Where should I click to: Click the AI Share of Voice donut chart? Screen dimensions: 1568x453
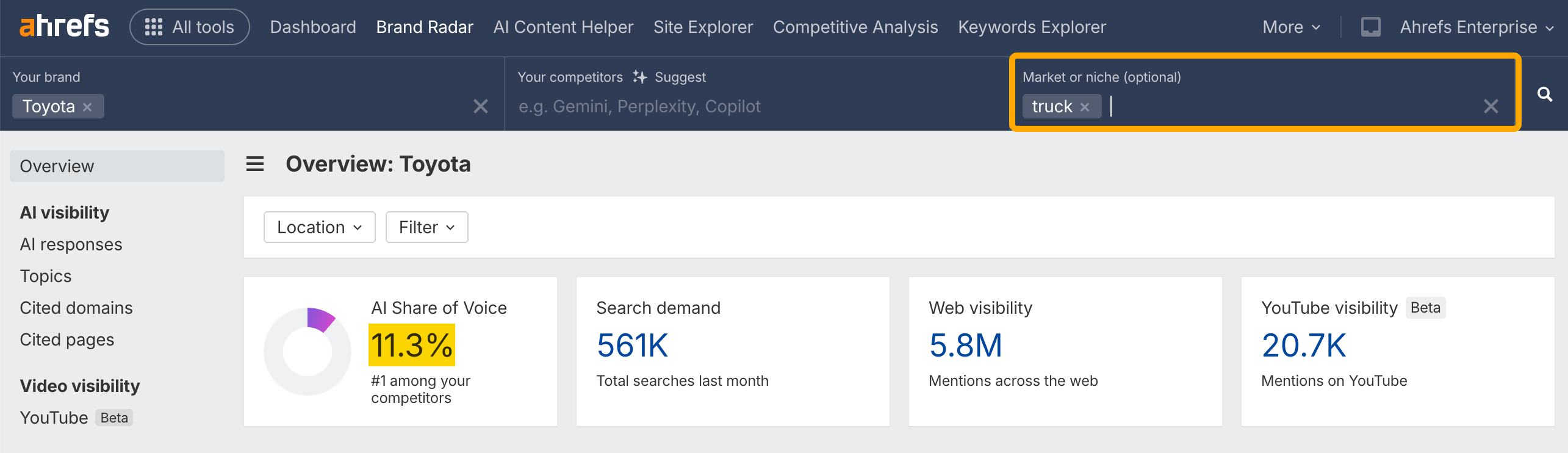pos(307,351)
